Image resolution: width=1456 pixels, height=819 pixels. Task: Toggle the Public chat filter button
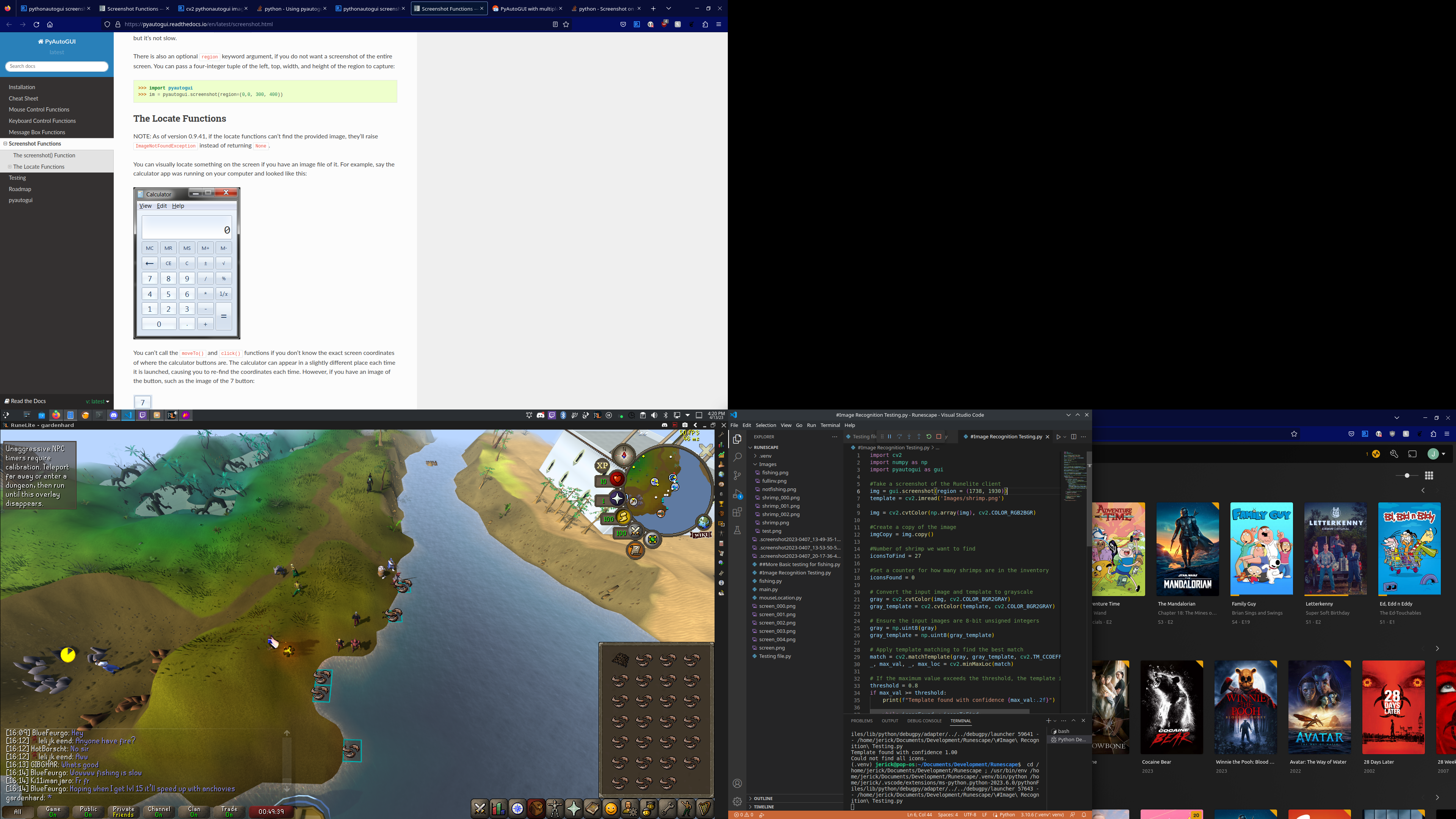tap(88, 812)
